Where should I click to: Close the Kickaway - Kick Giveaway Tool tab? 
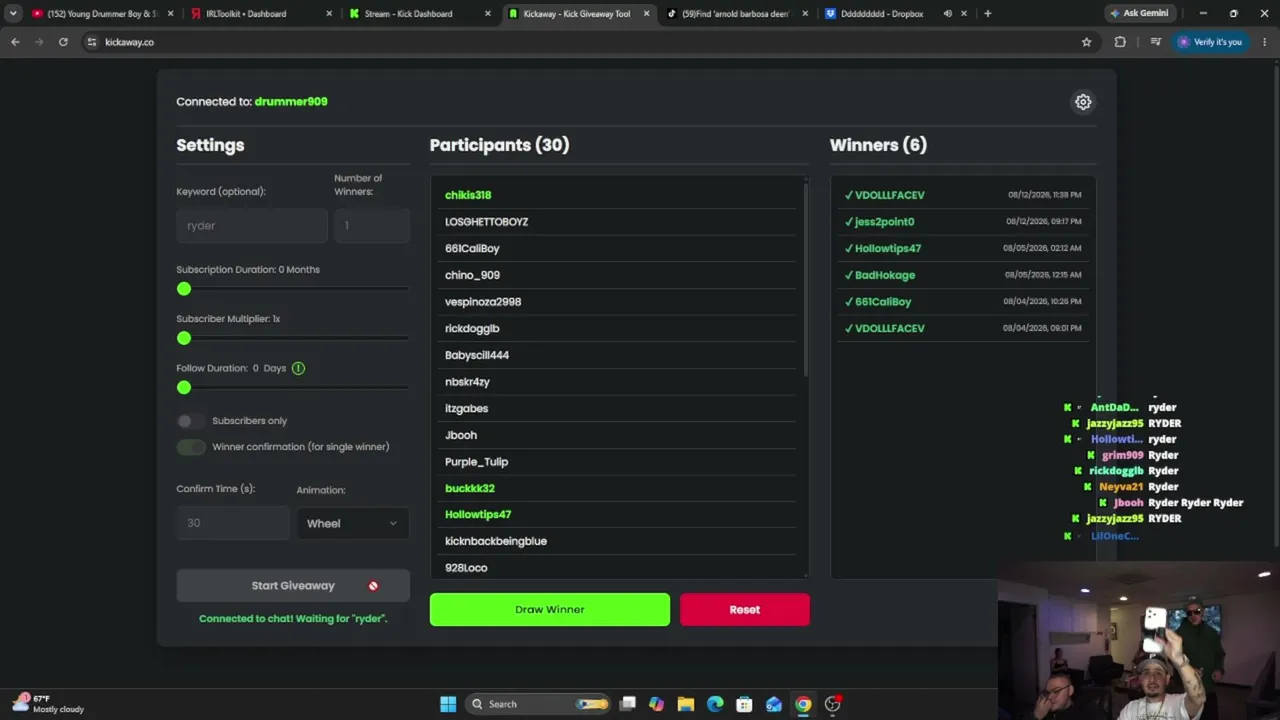point(646,14)
